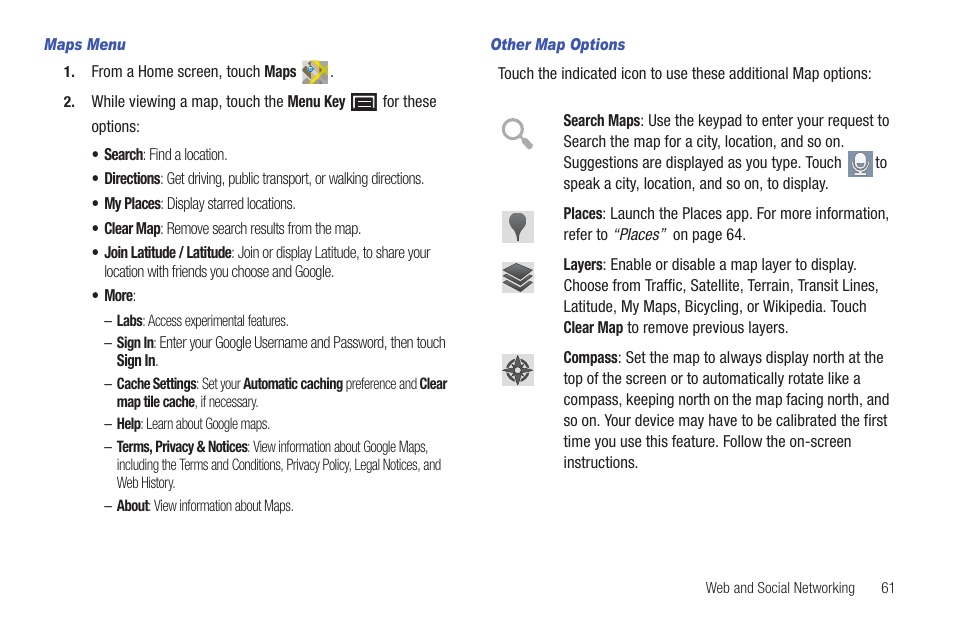954x636 pixels.
Task: Click the Search Maps magnifier icon
Action: point(517,133)
